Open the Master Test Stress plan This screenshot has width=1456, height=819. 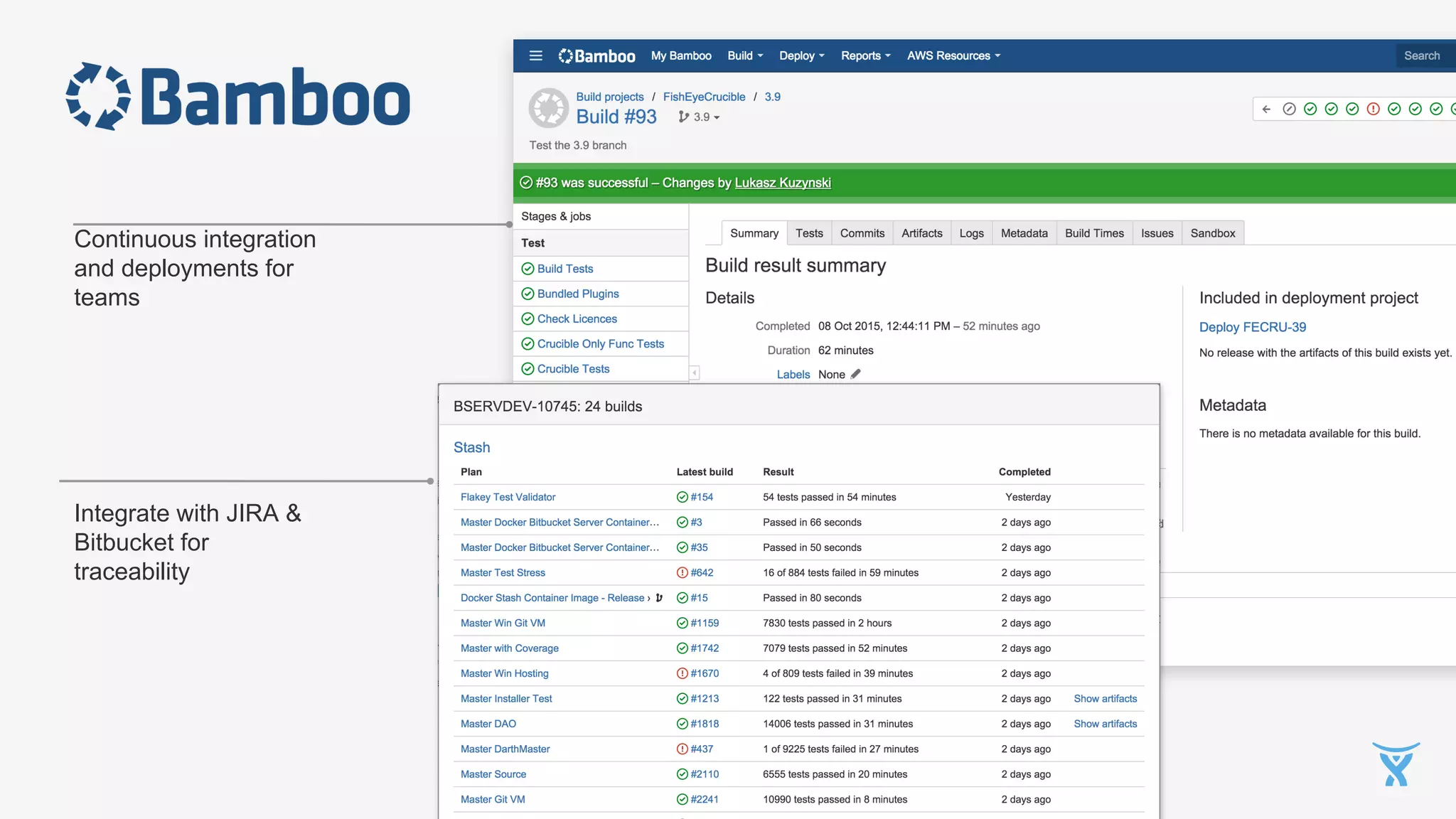[x=503, y=572]
